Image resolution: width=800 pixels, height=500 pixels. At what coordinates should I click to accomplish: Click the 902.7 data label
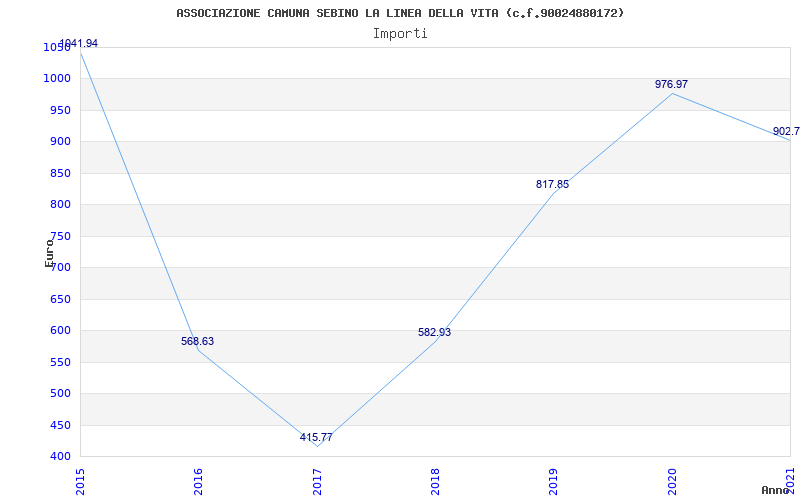[x=786, y=131]
